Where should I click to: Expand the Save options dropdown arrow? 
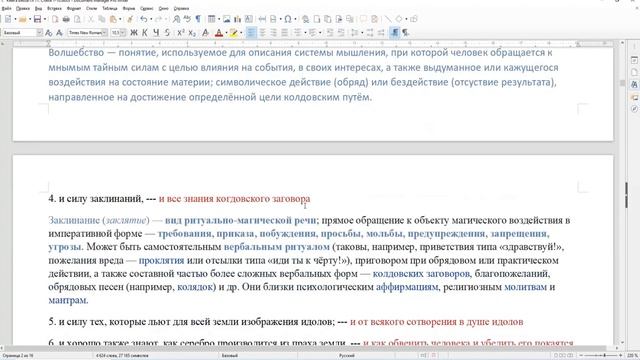coord(45,19)
